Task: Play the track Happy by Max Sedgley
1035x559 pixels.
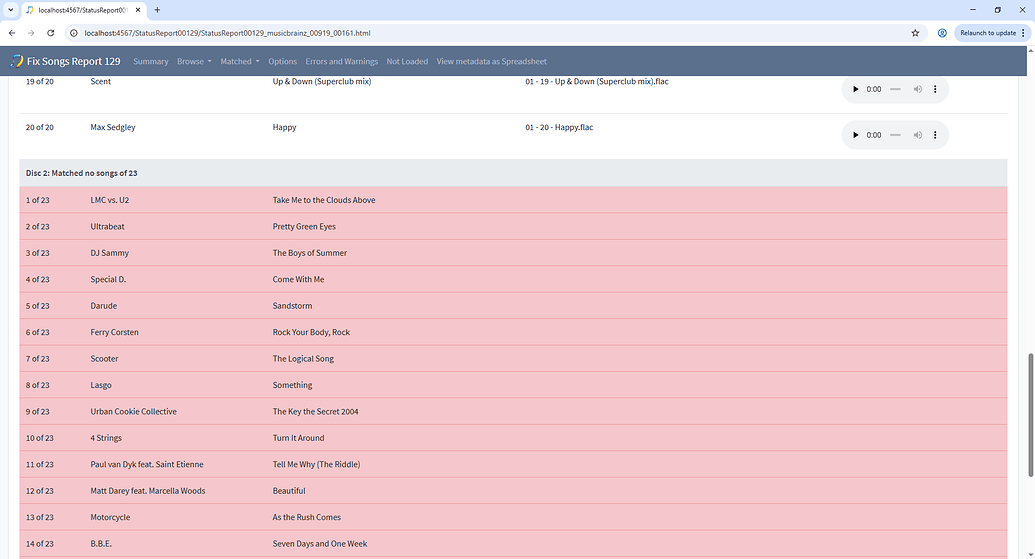Action: 855,135
